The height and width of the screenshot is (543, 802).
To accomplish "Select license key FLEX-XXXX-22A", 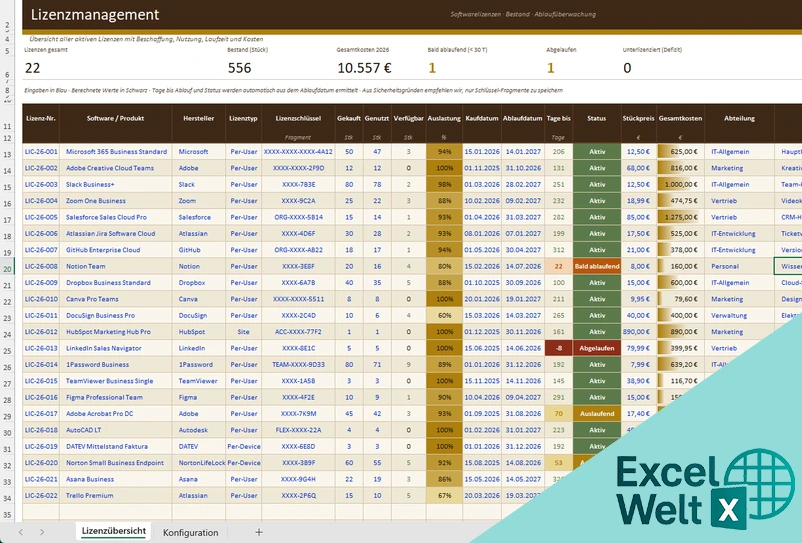I will [x=298, y=430].
